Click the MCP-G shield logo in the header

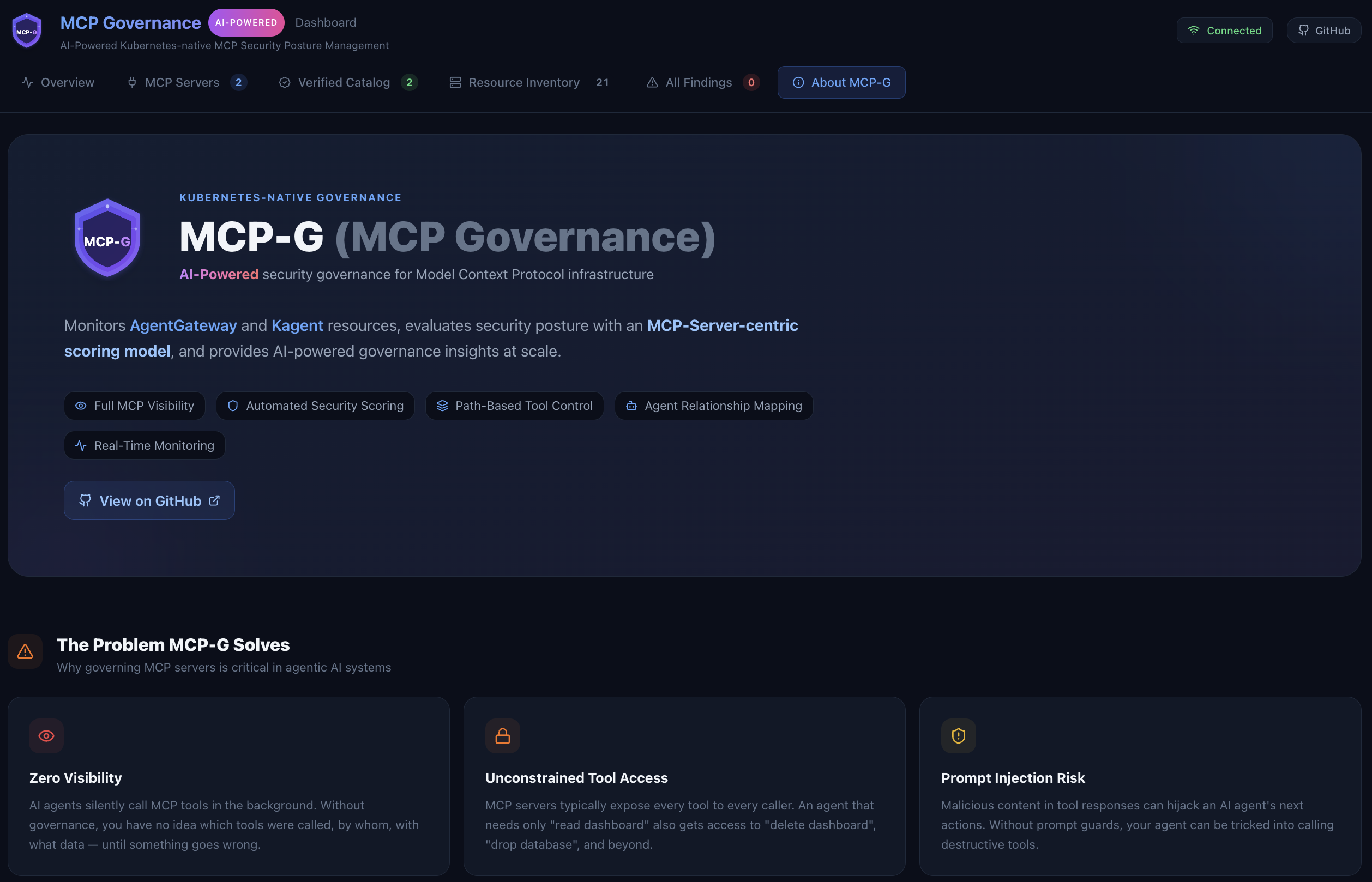(x=26, y=30)
